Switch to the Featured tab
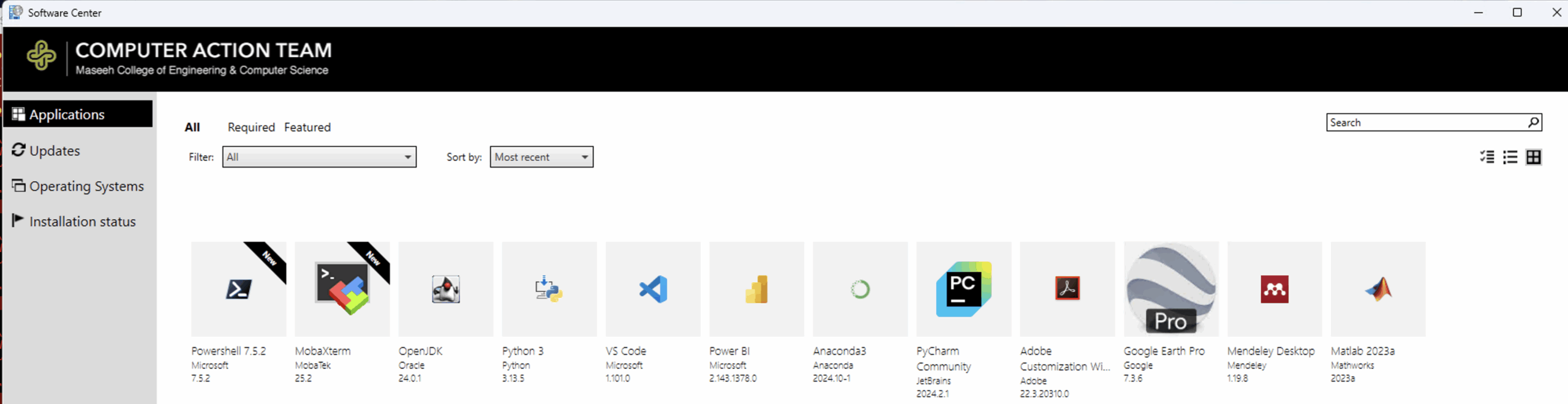The width and height of the screenshot is (1568, 404). [x=307, y=127]
